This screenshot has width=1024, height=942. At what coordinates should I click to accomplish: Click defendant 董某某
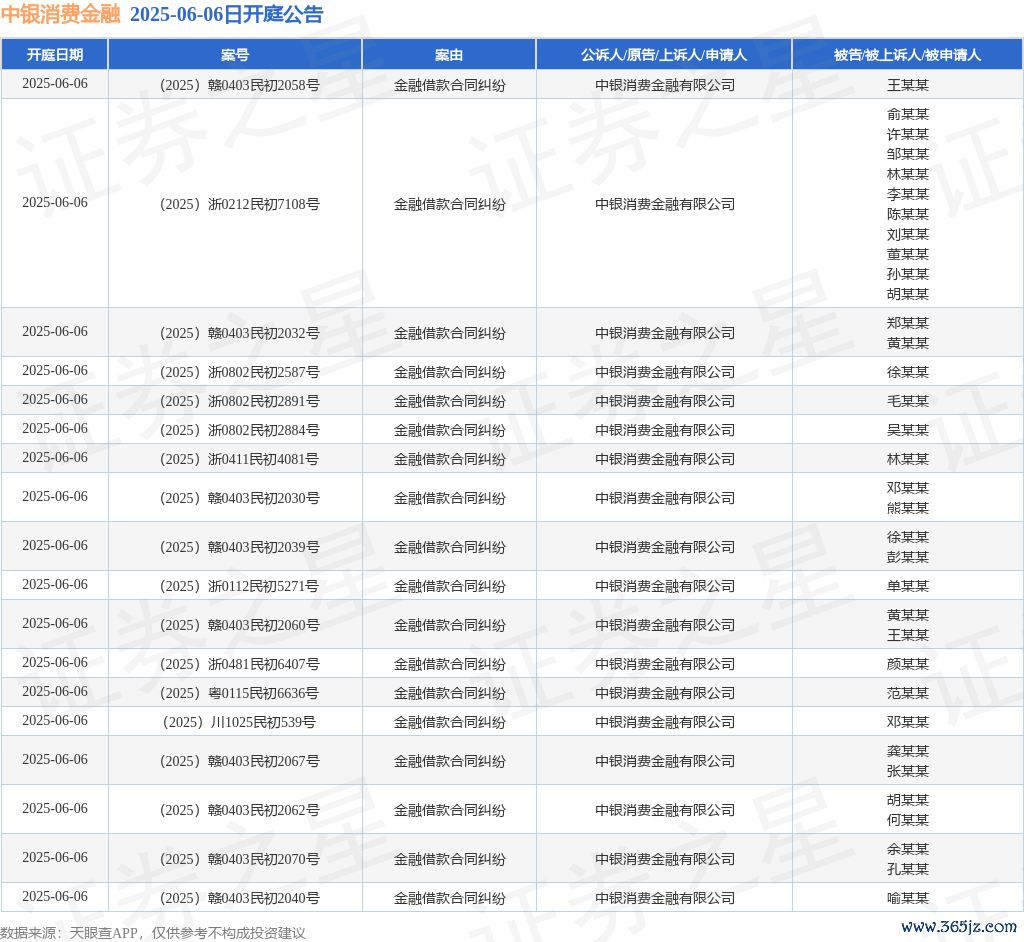908,254
